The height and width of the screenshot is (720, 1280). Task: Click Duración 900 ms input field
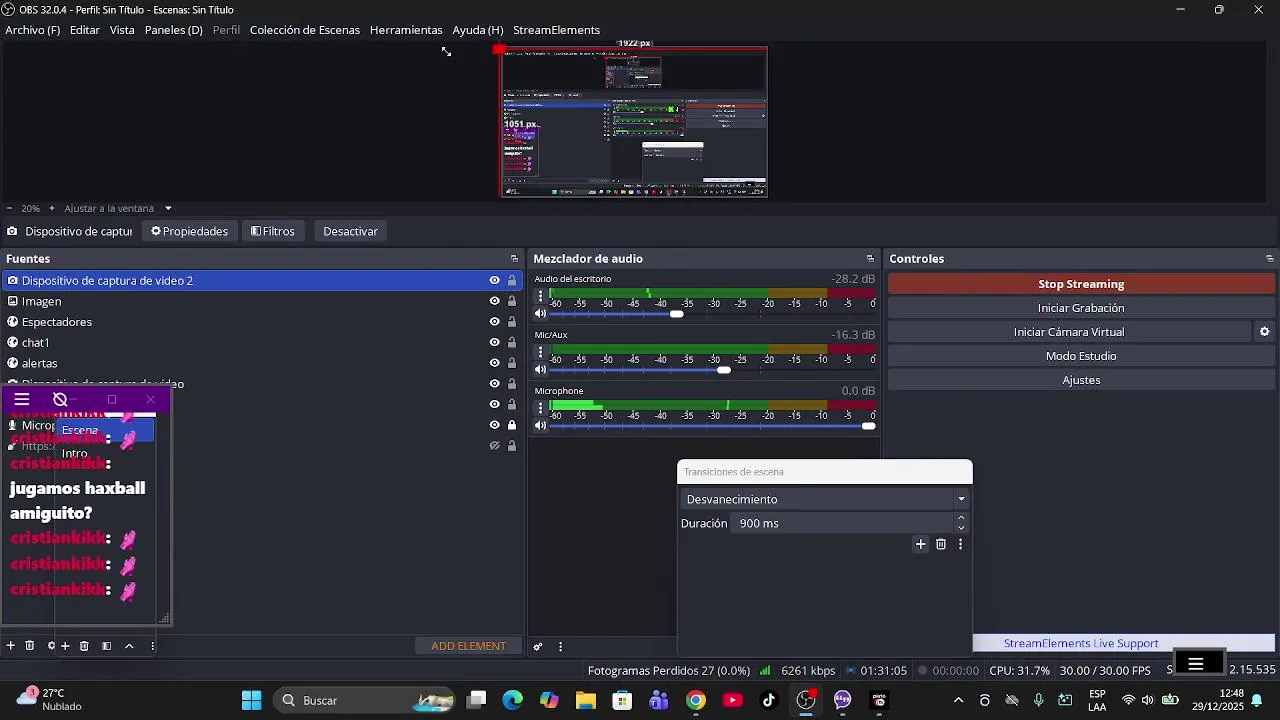click(843, 523)
